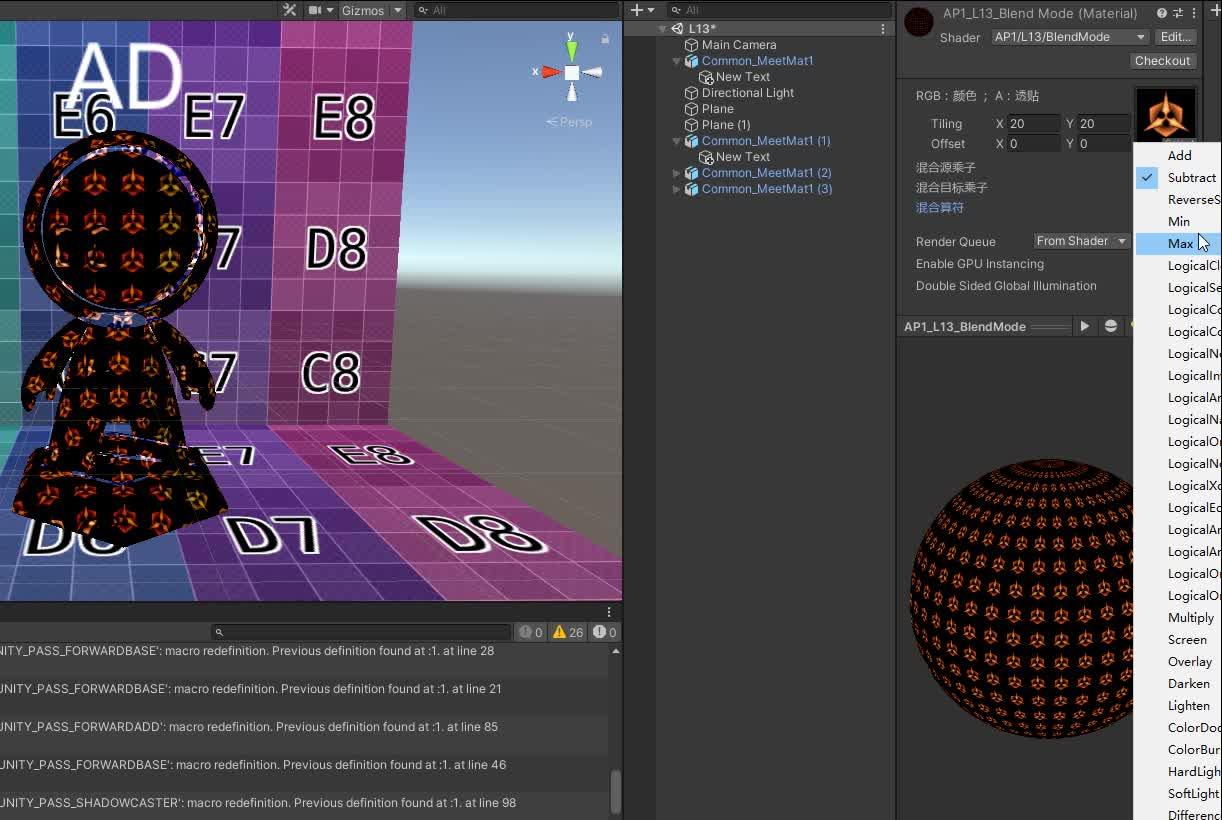Open the Shader dropdown showing AP1/L13/BlendMode
This screenshot has height=820, width=1222.
pos(1068,37)
